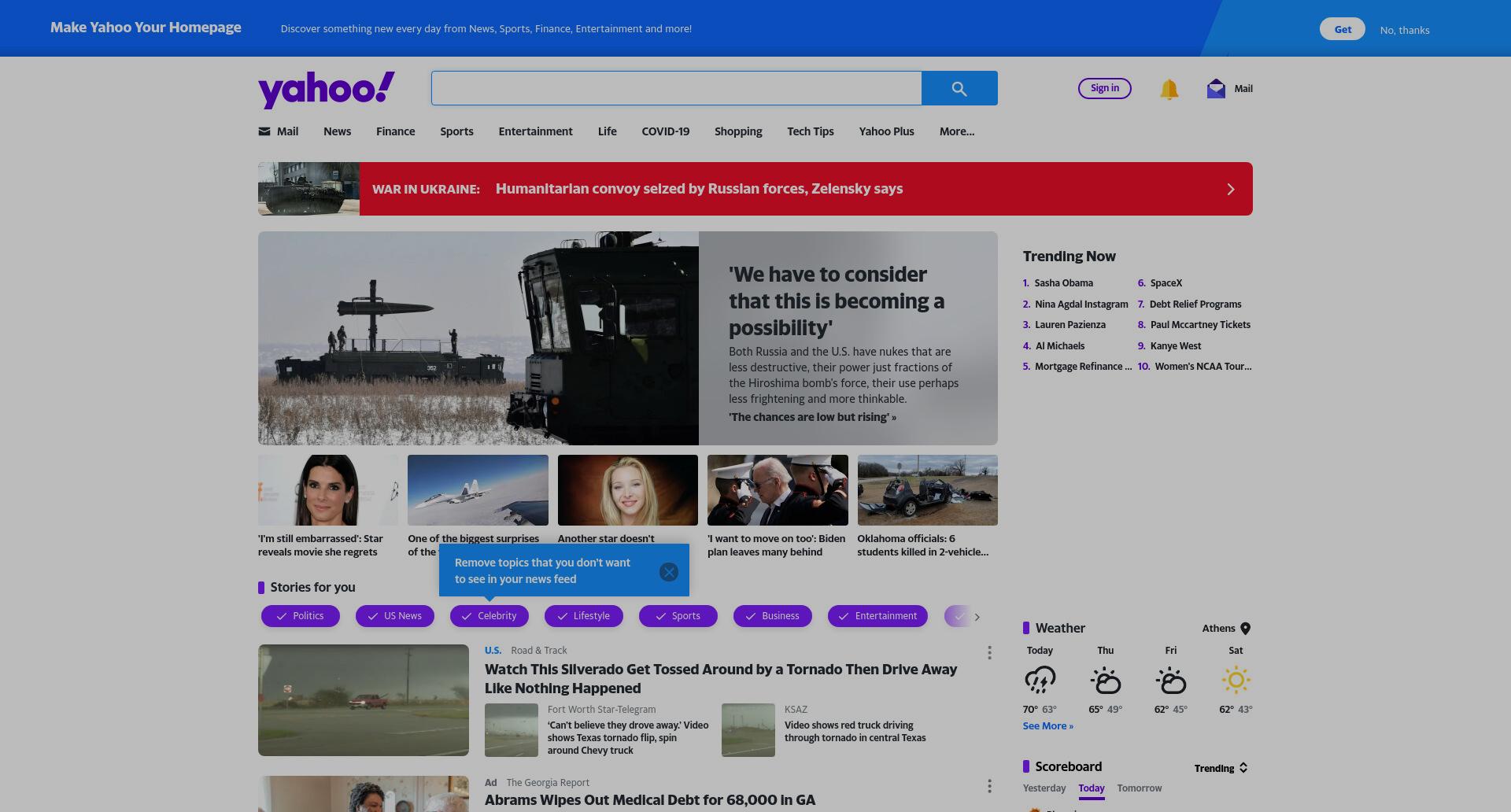Dismiss the remove topics tooltip
This screenshot has width=1511, height=812.
(669, 572)
